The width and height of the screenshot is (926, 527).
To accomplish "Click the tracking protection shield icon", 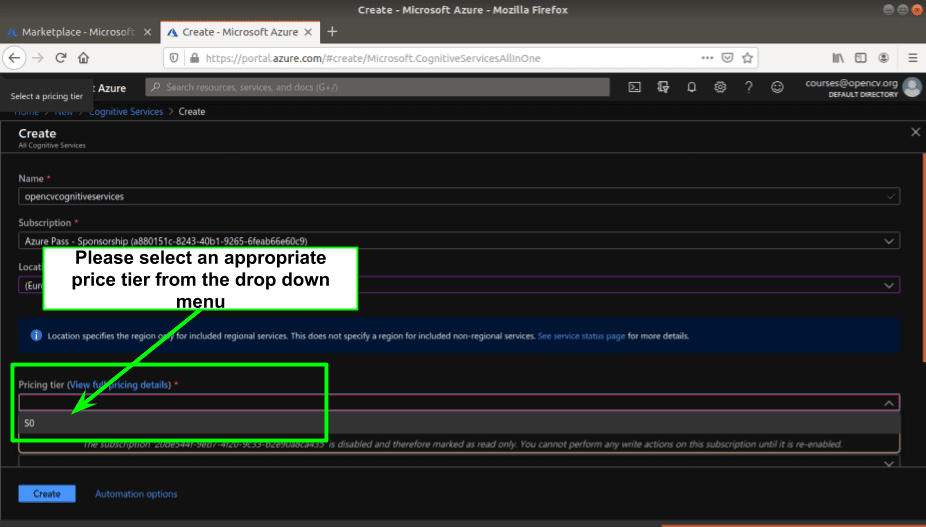I will [174, 58].
